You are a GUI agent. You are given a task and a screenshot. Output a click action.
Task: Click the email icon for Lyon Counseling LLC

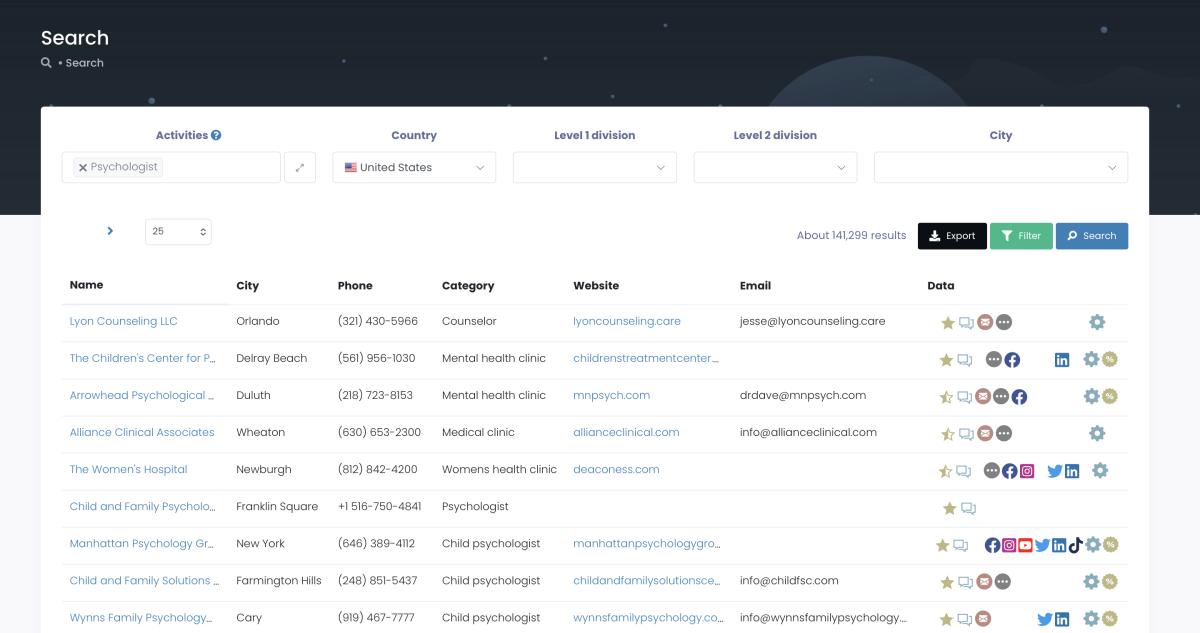[985, 322]
